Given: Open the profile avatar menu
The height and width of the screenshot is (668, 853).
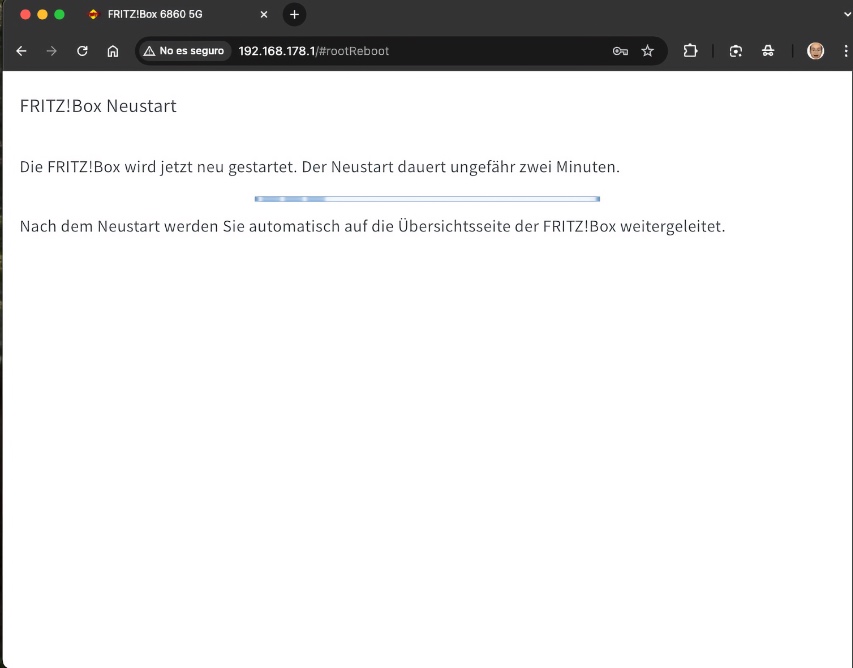Looking at the screenshot, I should click(x=815, y=51).
